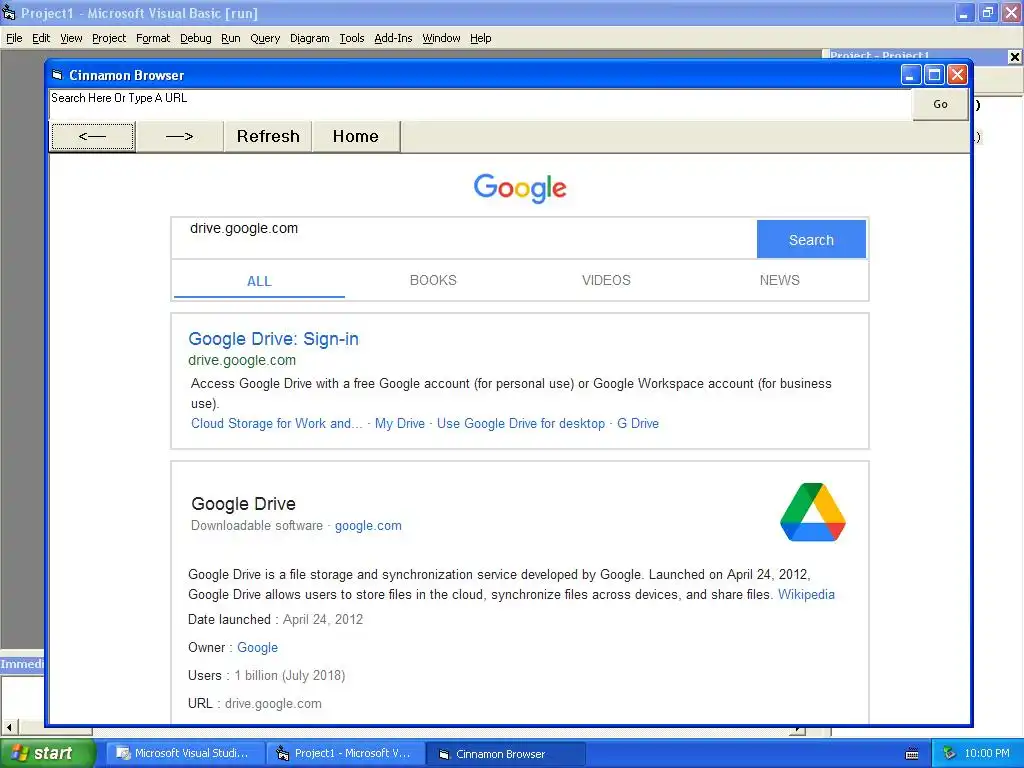Screen dimensions: 1024x768
Task: Click the Google logo image
Action: pyautogui.click(x=520, y=188)
